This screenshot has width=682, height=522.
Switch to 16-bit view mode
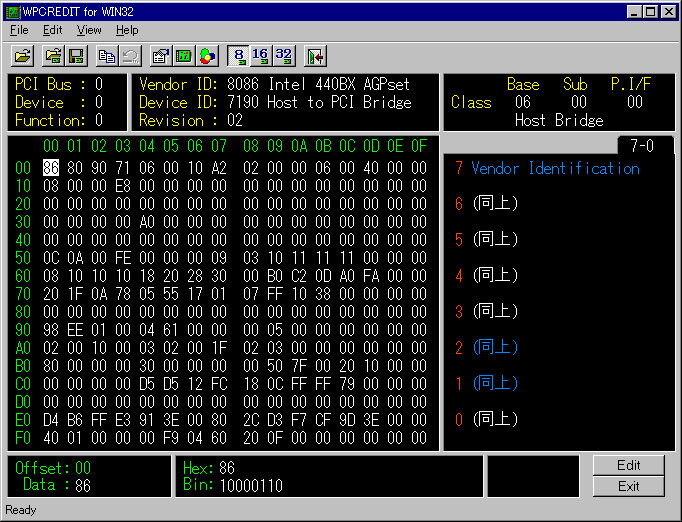tap(261, 57)
